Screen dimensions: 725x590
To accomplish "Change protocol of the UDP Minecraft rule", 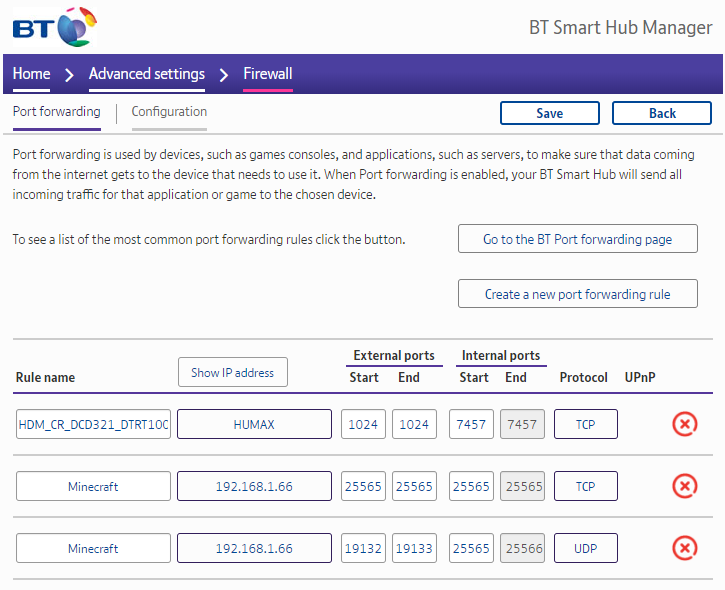I will 585,548.
